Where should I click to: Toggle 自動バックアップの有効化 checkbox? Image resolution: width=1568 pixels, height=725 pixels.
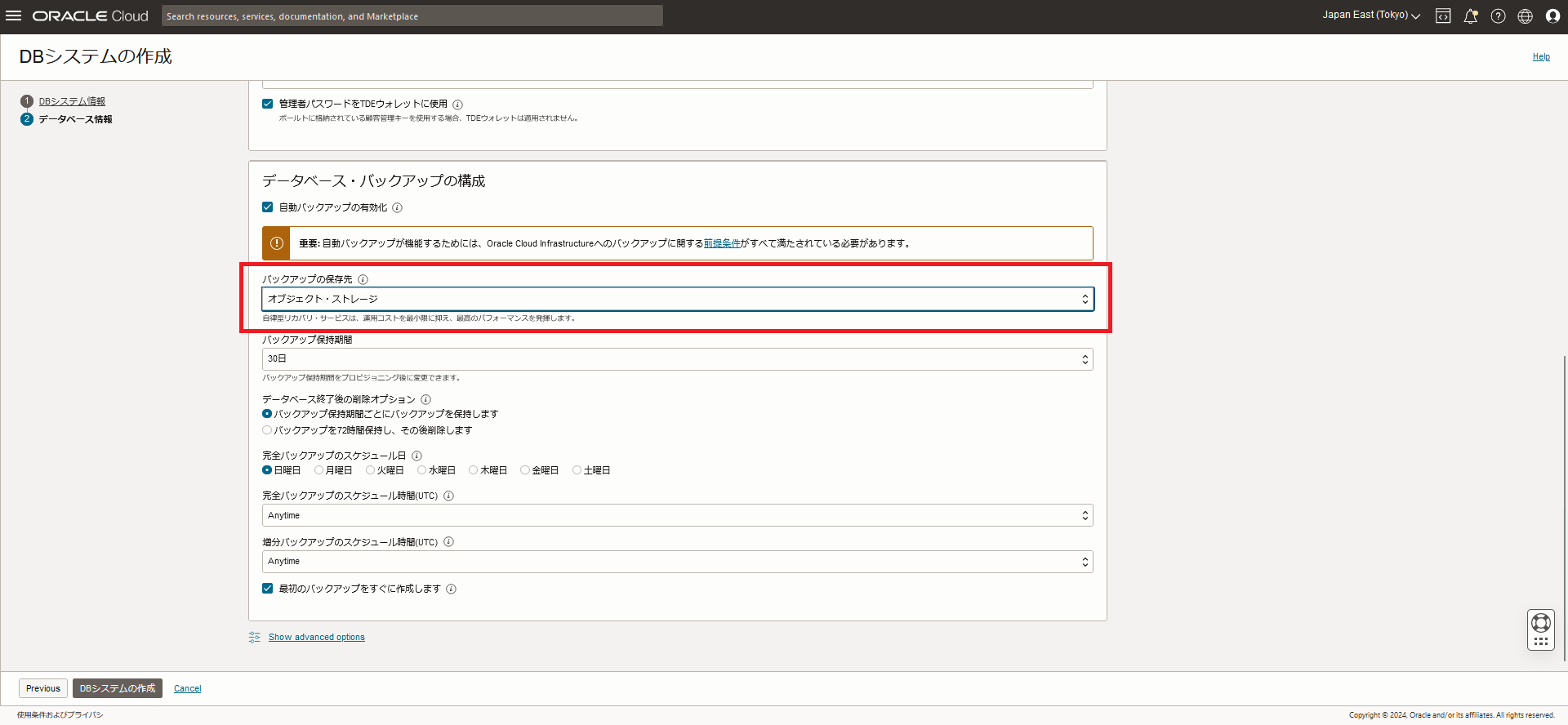267,207
